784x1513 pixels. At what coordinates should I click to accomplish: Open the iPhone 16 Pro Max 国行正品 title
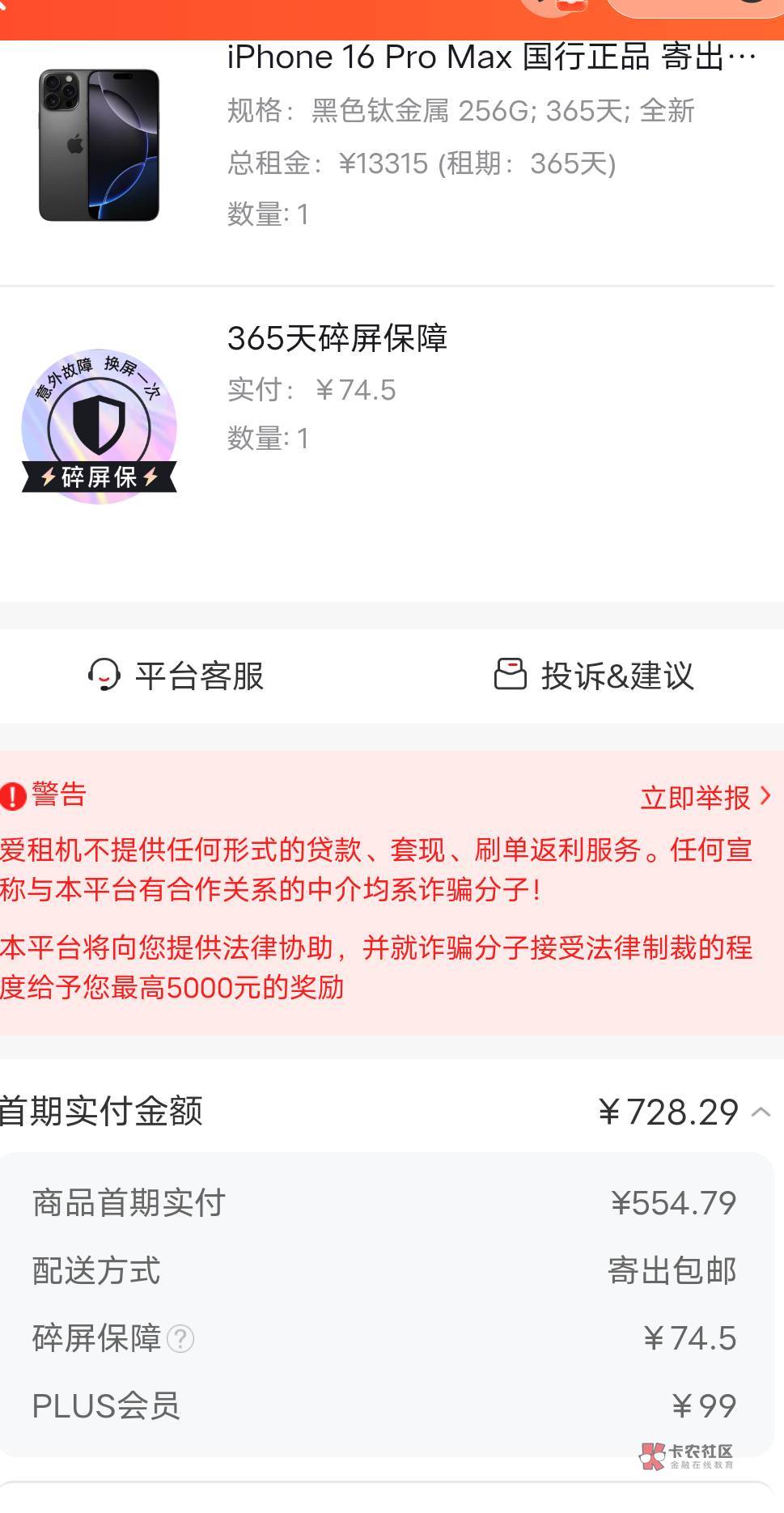[492, 57]
